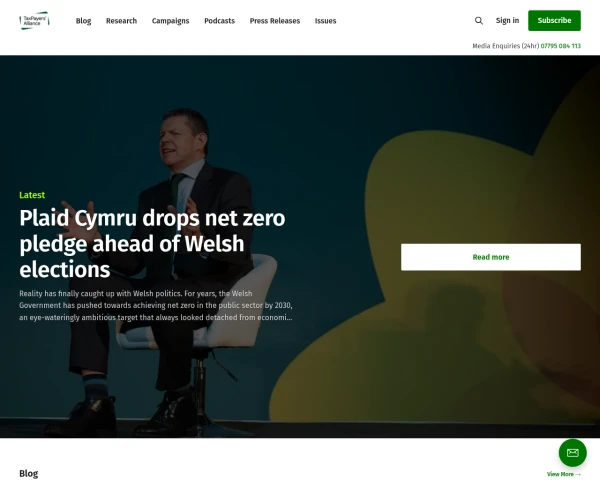The height and width of the screenshot is (480, 600).
Task: Click the Latest label above headline
Action: coord(32,195)
